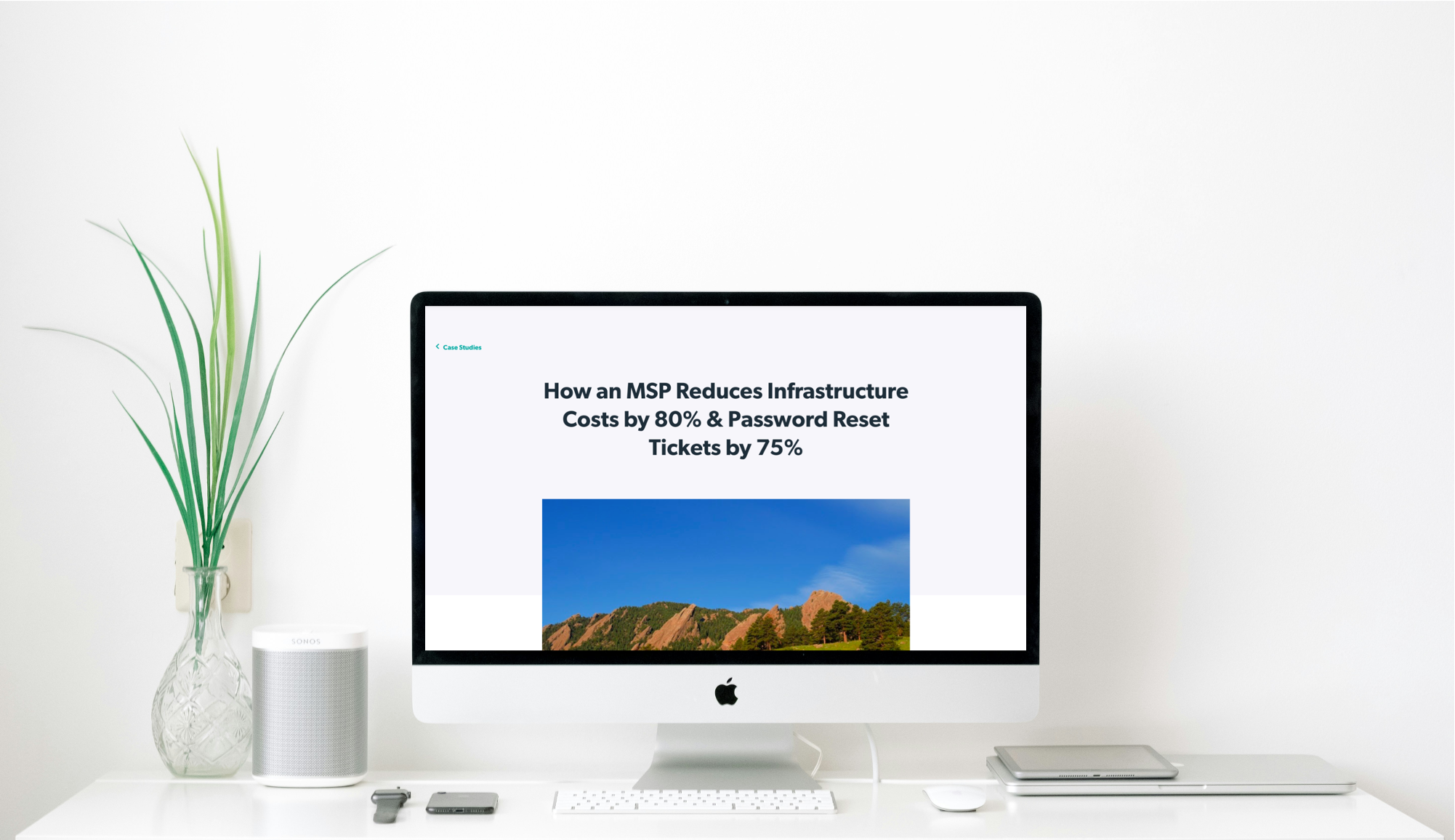The height and width of the screenshot is (840, 1455).
Task: Click "Costs by 80% & Password Reset" line
Action: [x=725, y=419]
